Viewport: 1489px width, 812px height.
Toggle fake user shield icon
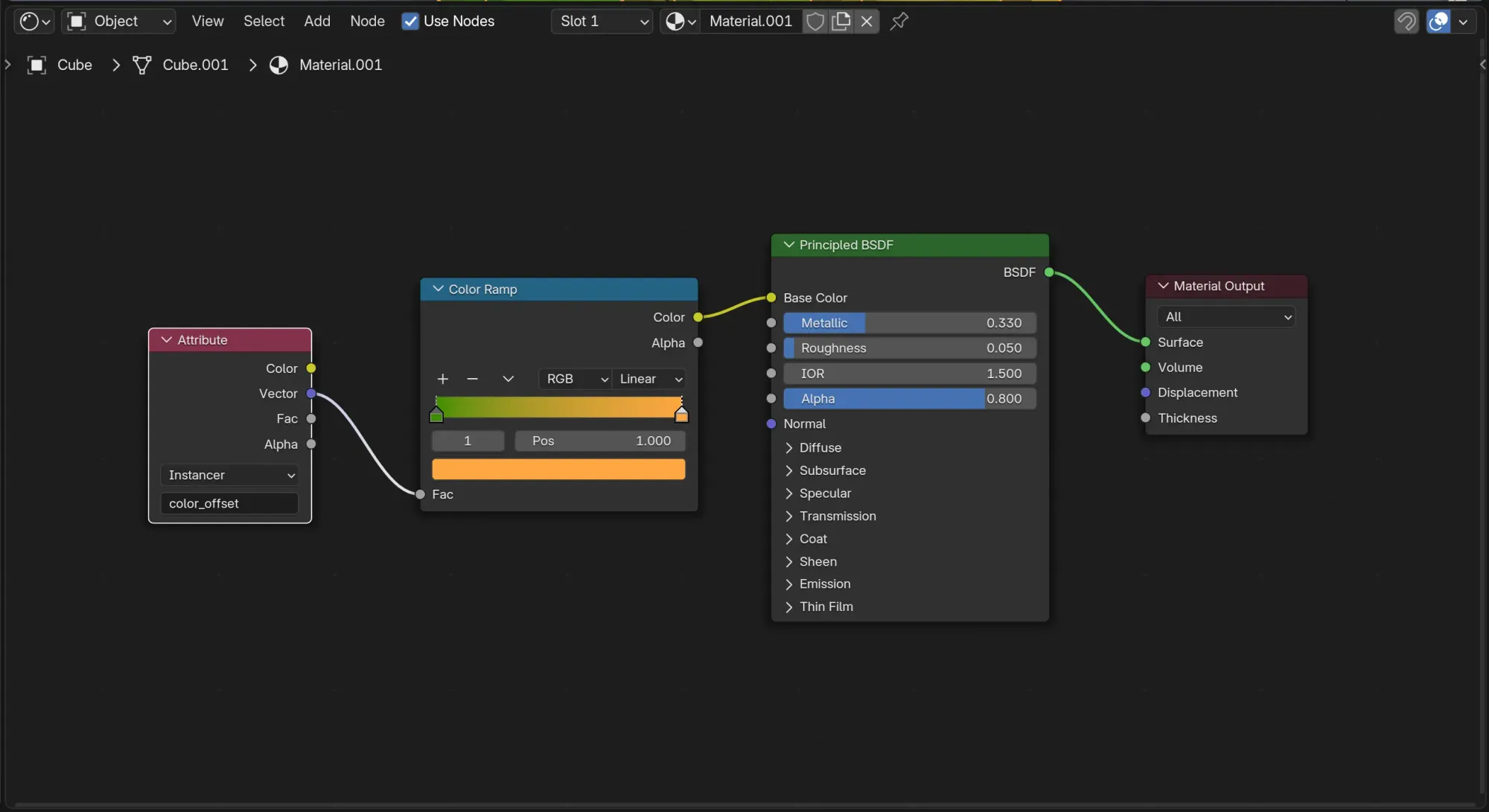(815, 21)
